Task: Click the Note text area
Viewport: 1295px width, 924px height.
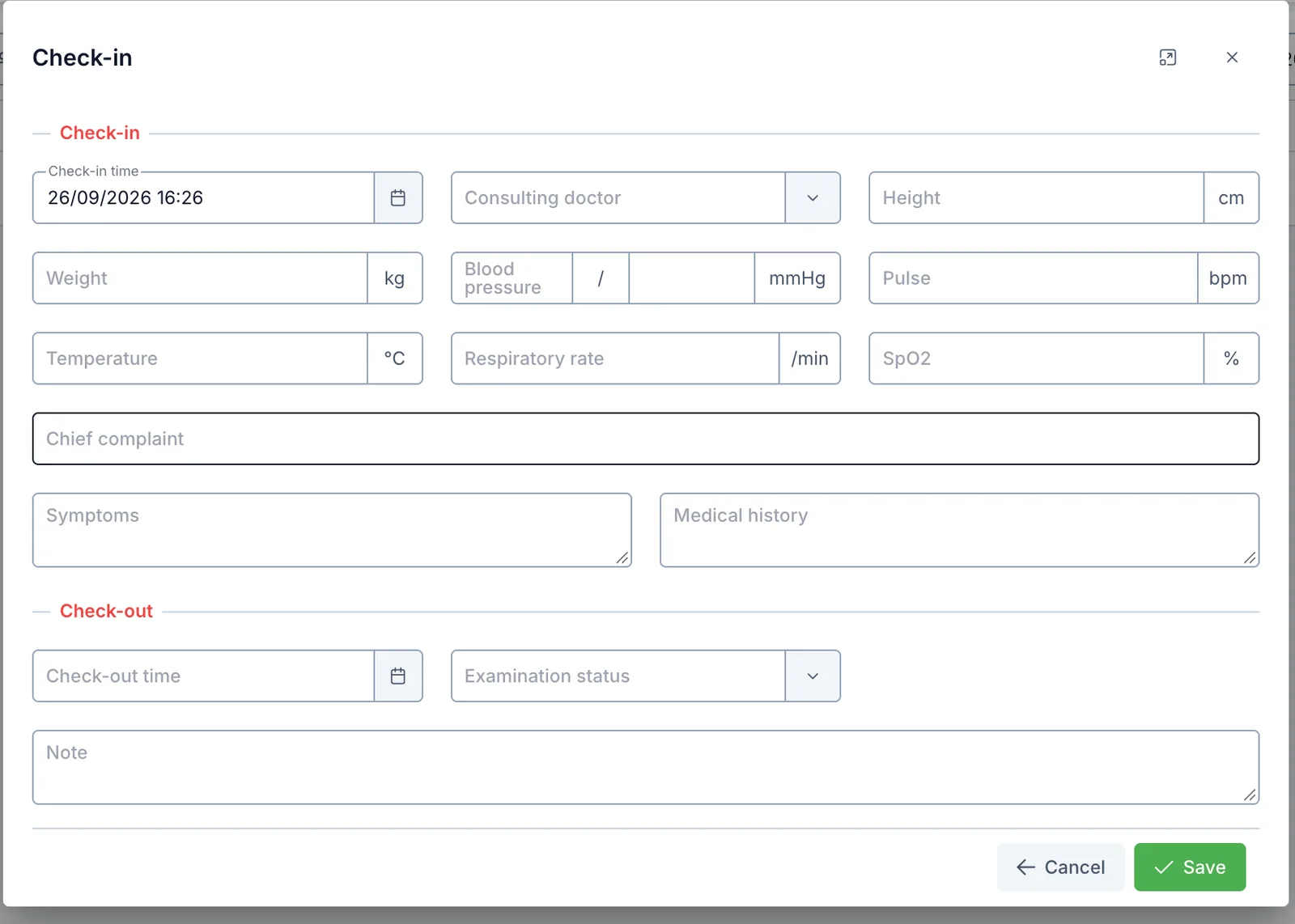Action: (x=646, y=767)
